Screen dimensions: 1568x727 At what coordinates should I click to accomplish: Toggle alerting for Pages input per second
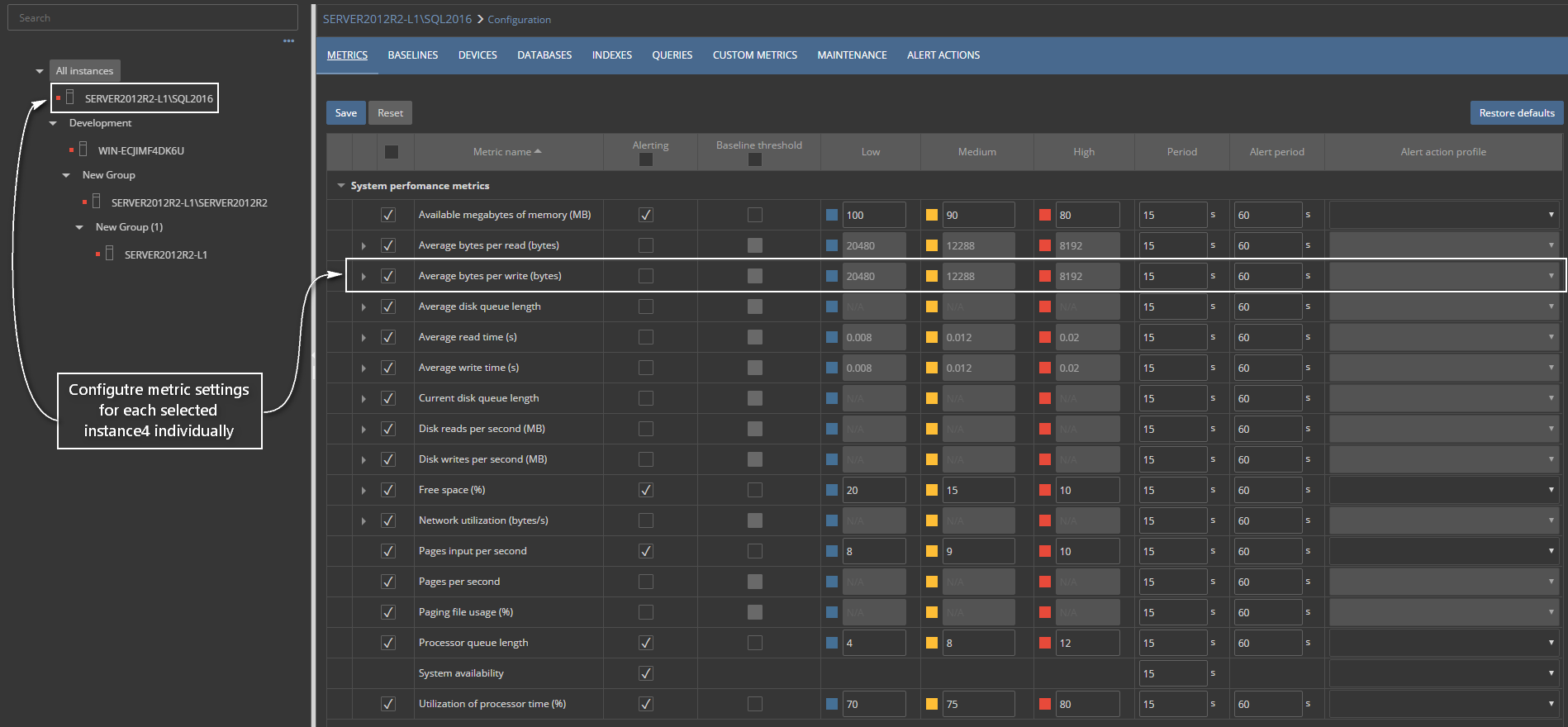coord(646,551)
